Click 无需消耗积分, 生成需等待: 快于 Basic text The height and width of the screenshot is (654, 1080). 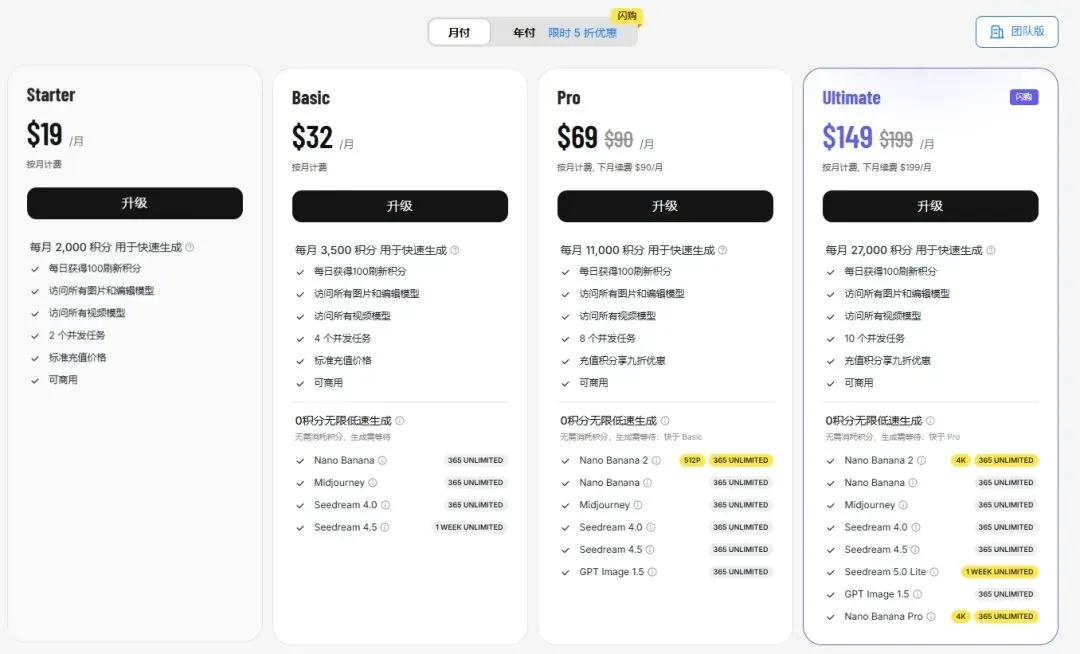(x=632, y=437)
